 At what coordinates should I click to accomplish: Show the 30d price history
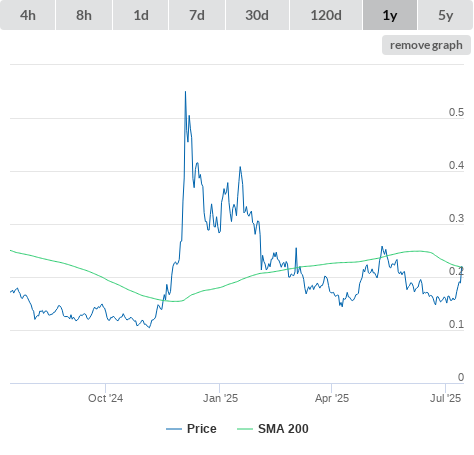257,15
